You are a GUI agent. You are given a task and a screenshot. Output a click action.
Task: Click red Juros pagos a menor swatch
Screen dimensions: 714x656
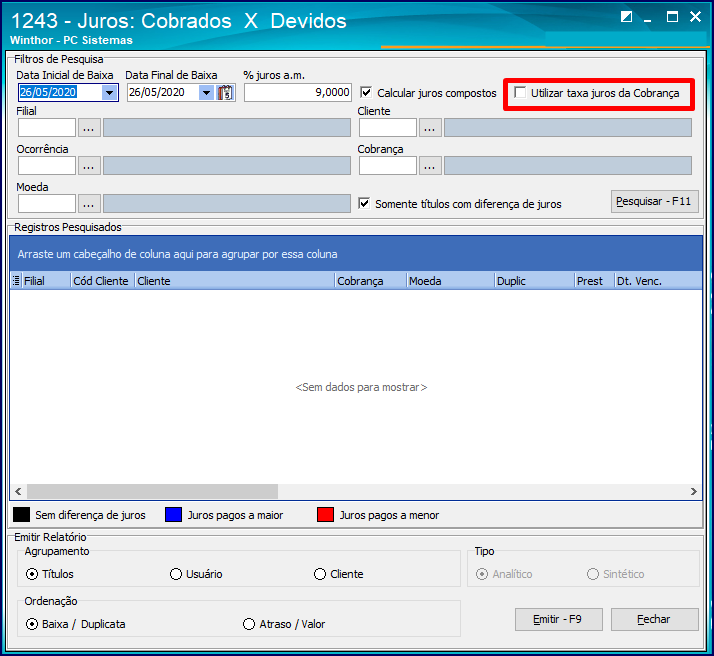(x=326, y=515)
